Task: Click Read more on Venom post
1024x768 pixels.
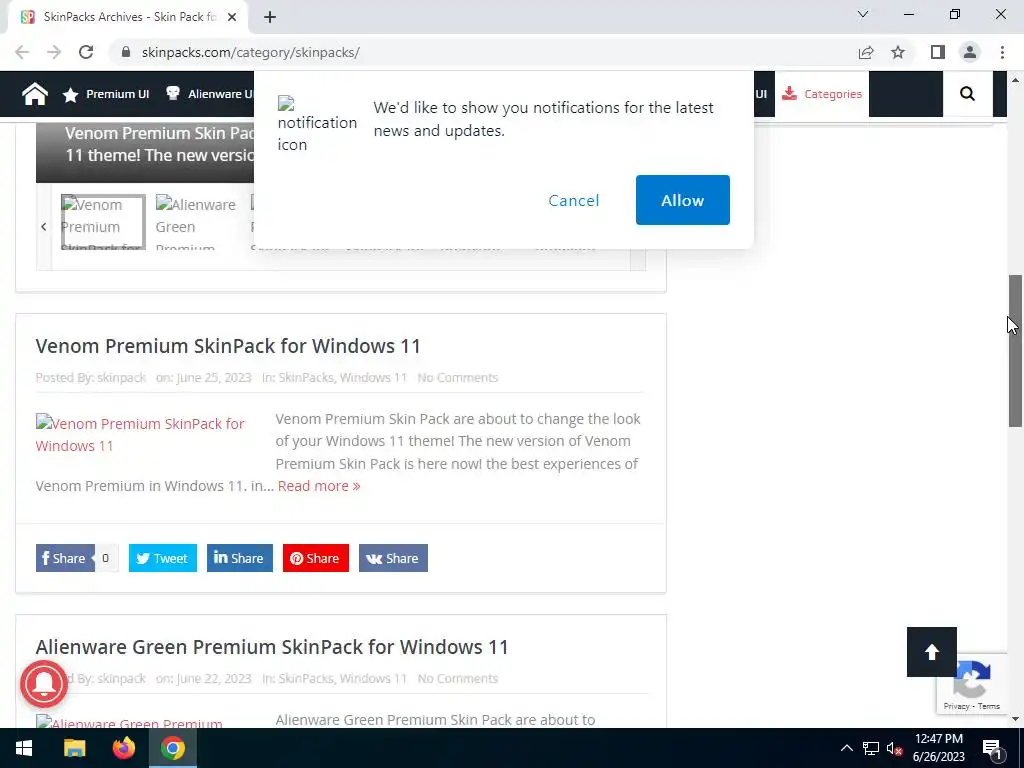Action: [x=319, y=486]
